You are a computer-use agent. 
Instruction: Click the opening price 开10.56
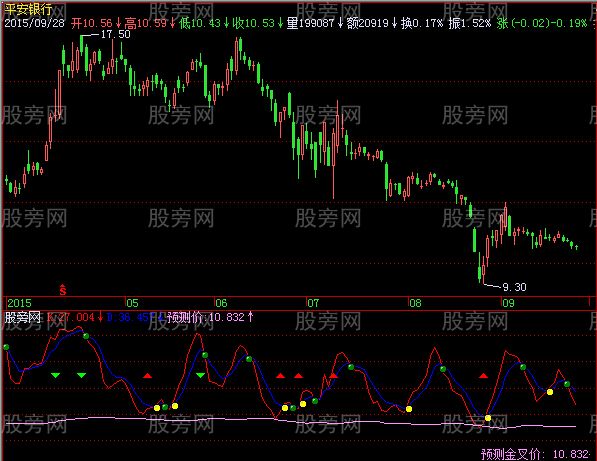92,23
